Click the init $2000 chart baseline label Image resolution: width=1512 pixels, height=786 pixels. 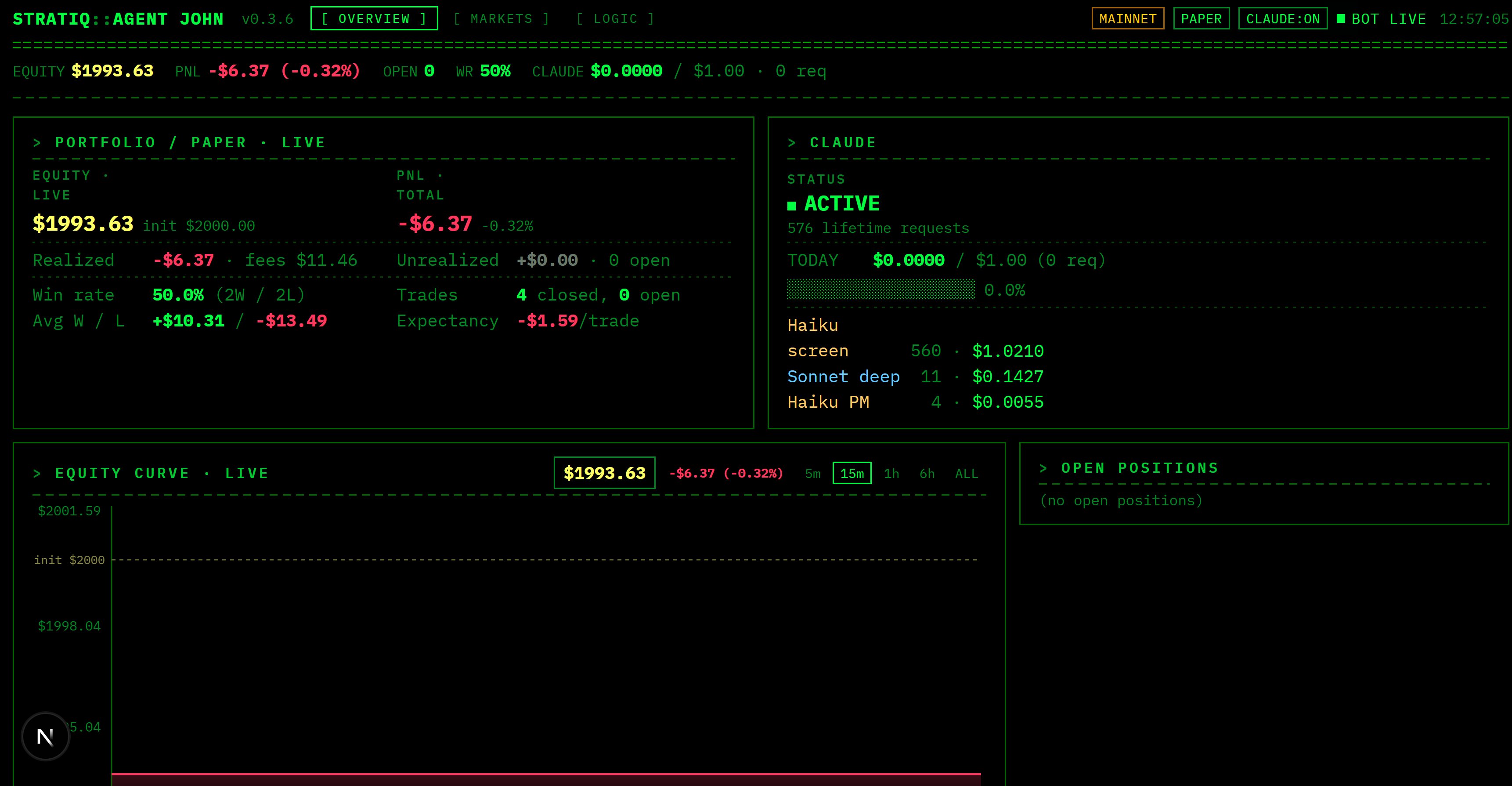click(69, 560)
